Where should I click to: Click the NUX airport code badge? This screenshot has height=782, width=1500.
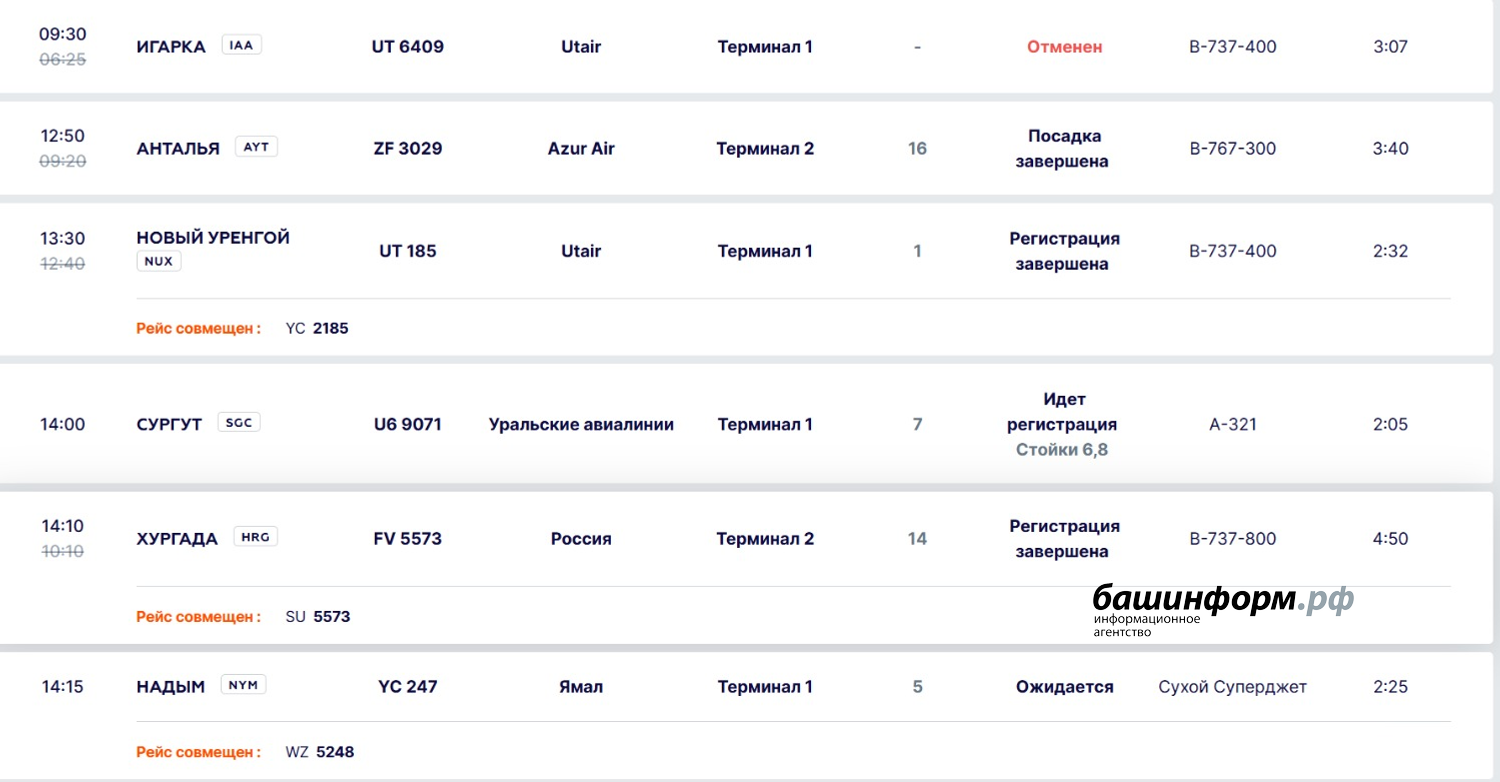coord(159,262)
